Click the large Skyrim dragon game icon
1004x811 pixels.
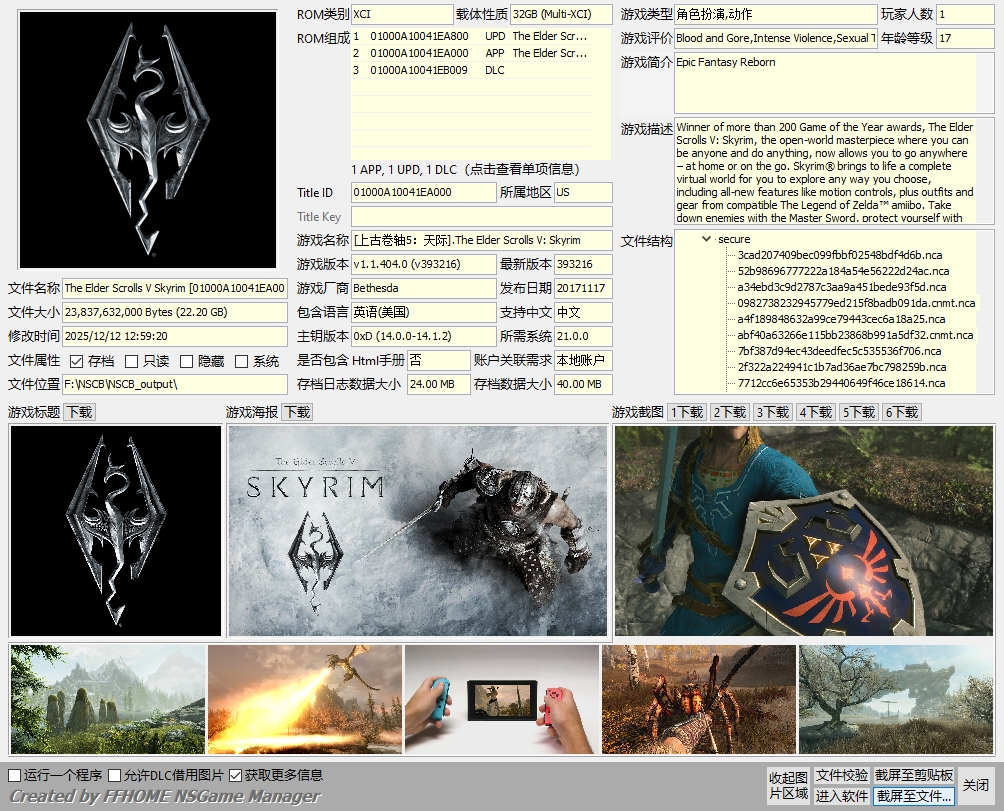[148, 140]
